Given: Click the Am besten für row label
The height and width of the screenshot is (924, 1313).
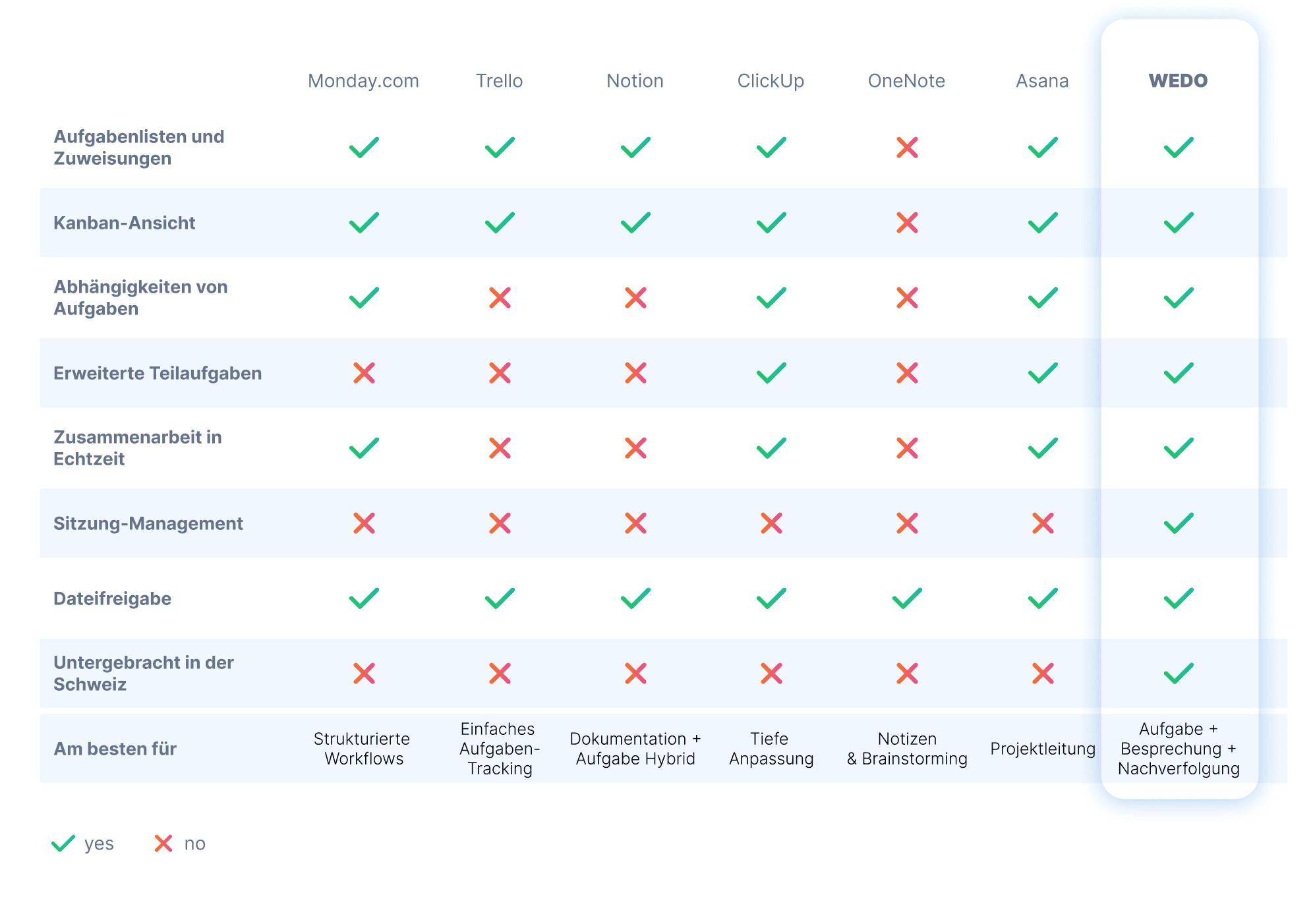Looking at the screenshot, I should point(115,749).
